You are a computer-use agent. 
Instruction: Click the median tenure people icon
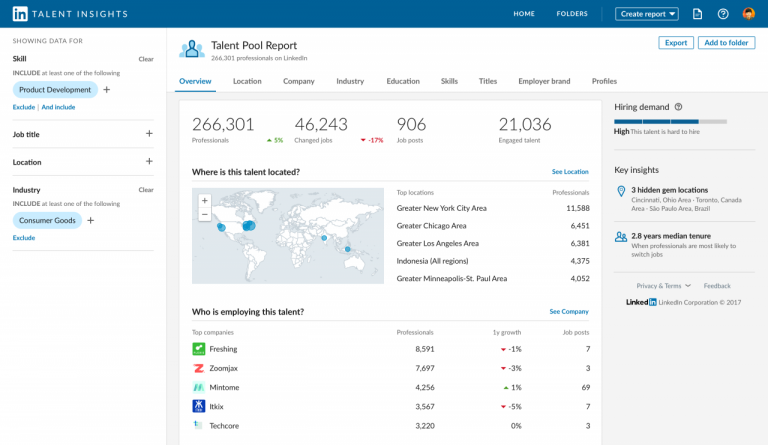click(621, 237)
